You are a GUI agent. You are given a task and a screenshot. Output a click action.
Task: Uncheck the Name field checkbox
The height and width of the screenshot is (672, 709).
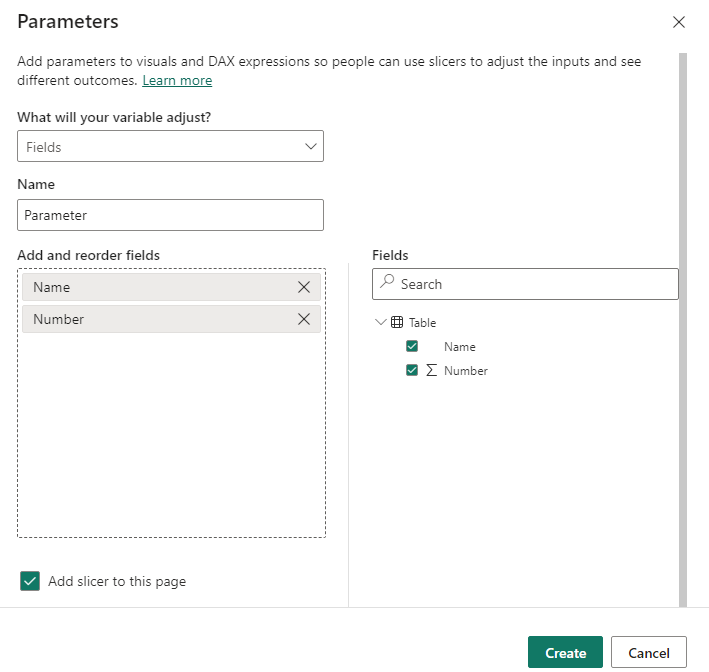(412, 346)
